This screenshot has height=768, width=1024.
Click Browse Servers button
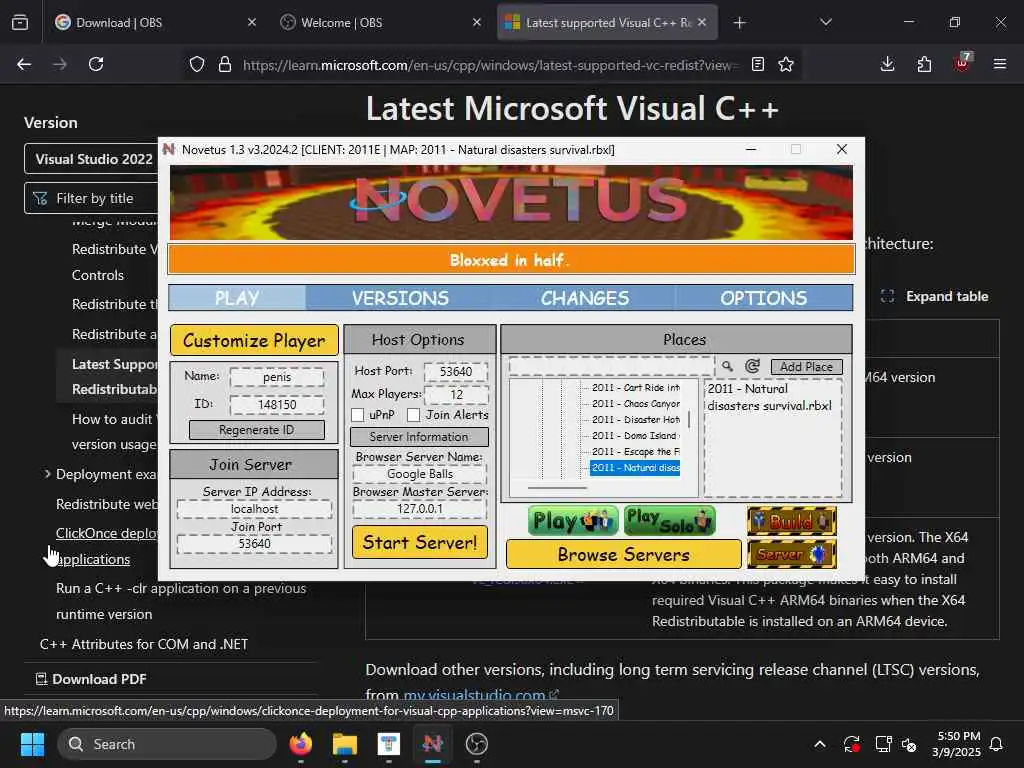(x=624, y=554)
